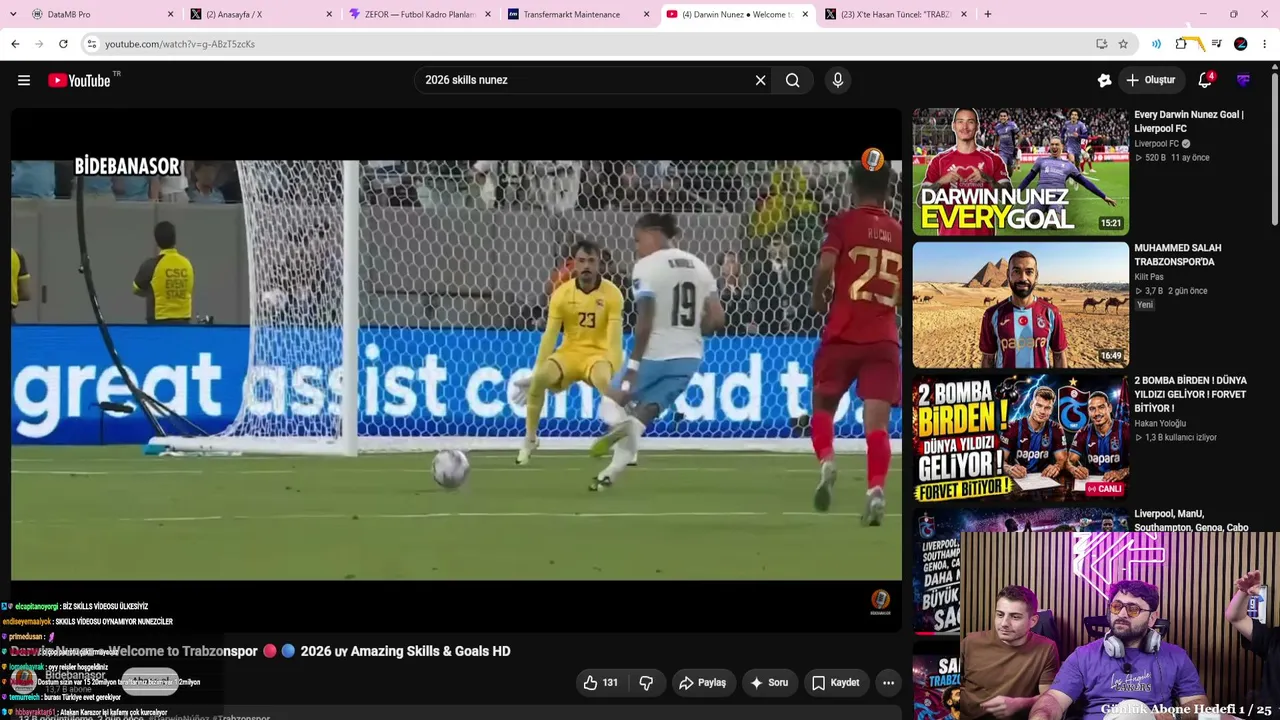1280x720 pixels.
Task: Select the Darwin Nunez Welcome tab
Action: coord(738,14)
